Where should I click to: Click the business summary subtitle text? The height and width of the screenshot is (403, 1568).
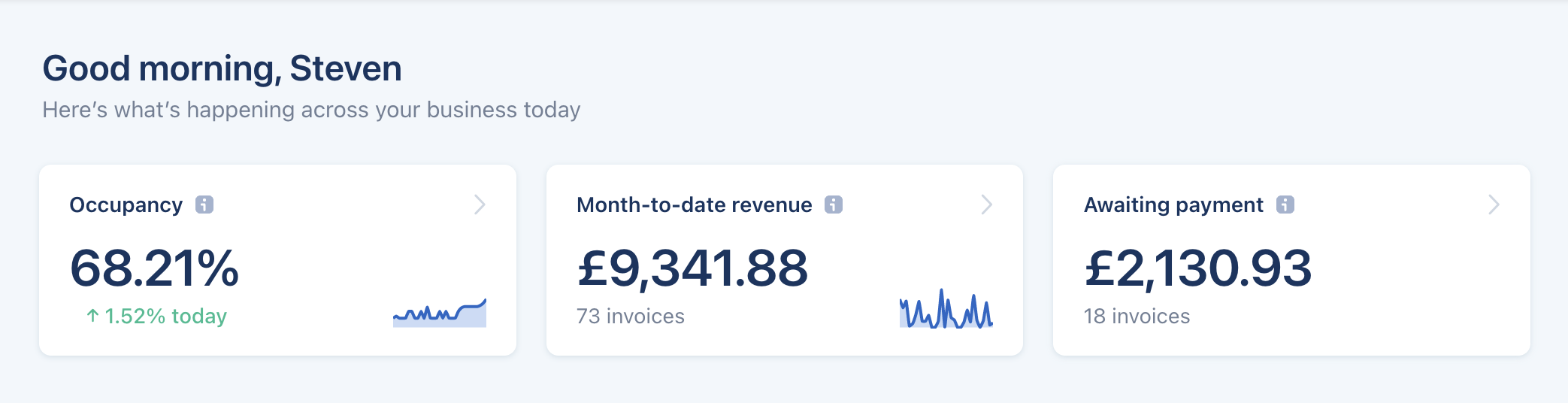[311, 110]
